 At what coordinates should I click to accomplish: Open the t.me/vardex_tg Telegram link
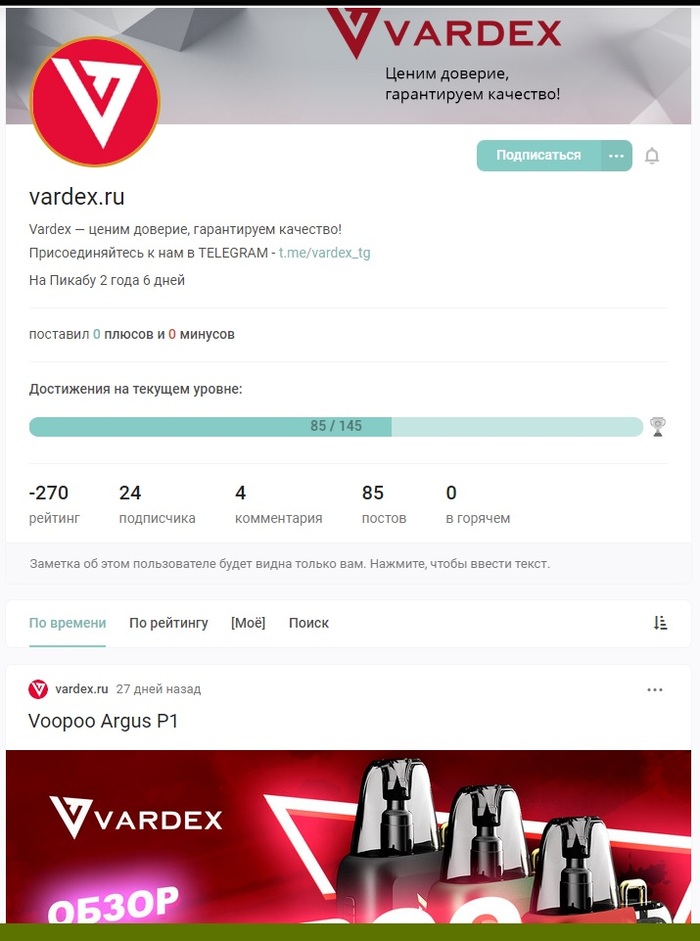tap(324, 253)
